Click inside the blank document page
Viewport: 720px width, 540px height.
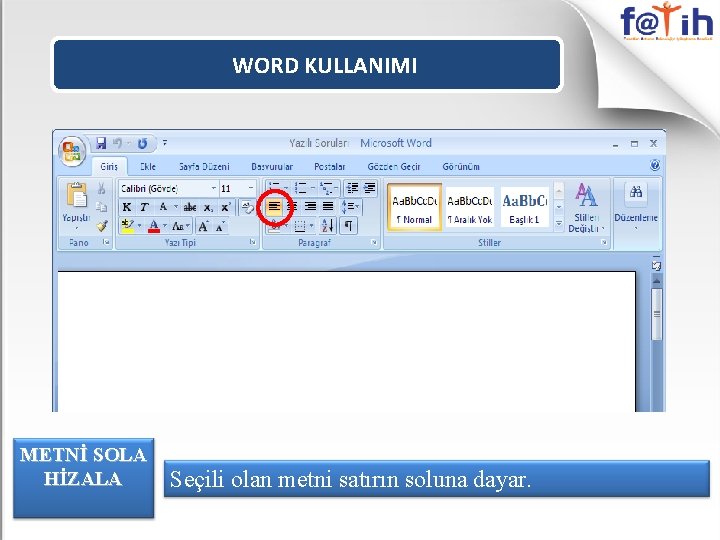pos(347,342)
